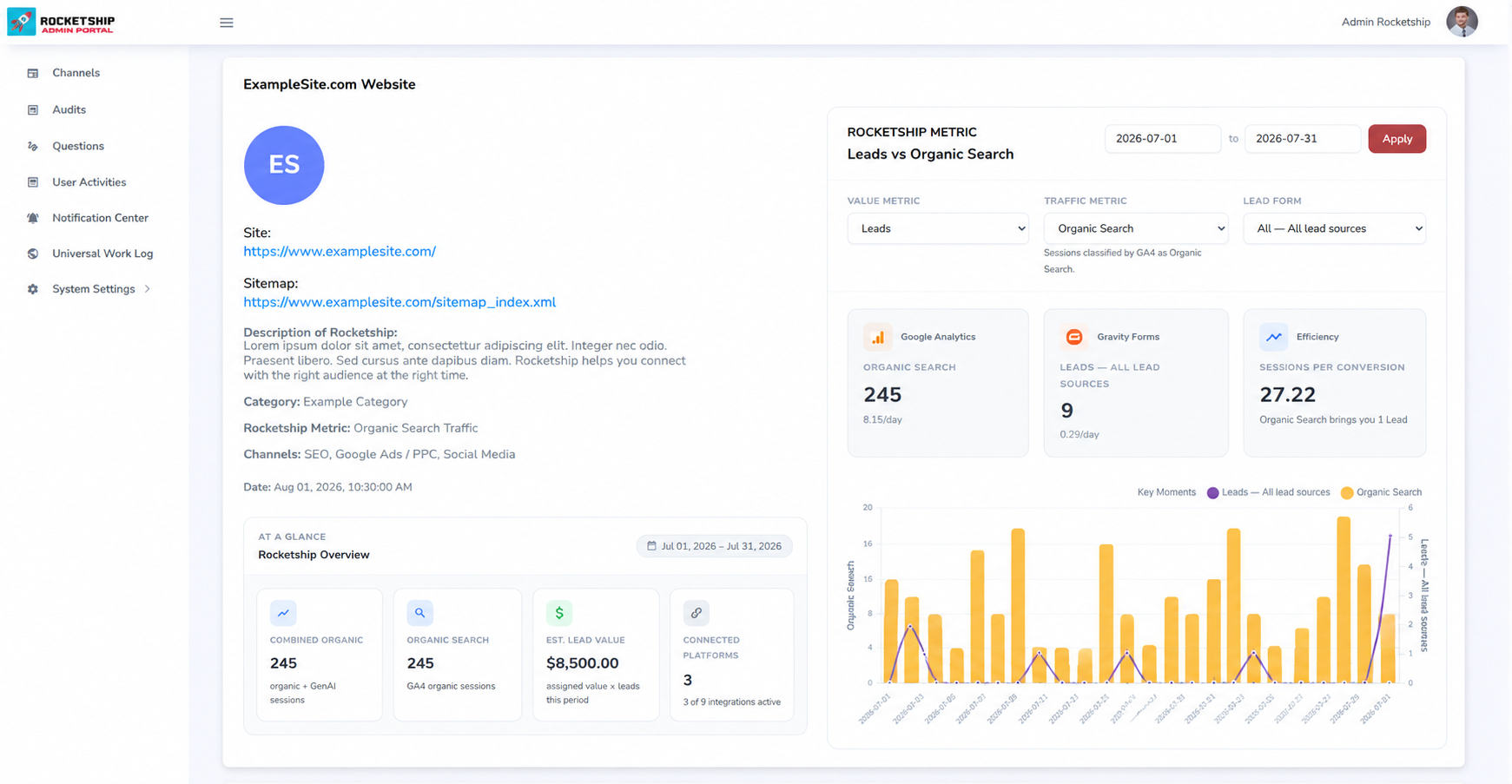1512x784 pixels.
Task: Click the Combined Organic trend icon
Action: click(x=283, y=613)
